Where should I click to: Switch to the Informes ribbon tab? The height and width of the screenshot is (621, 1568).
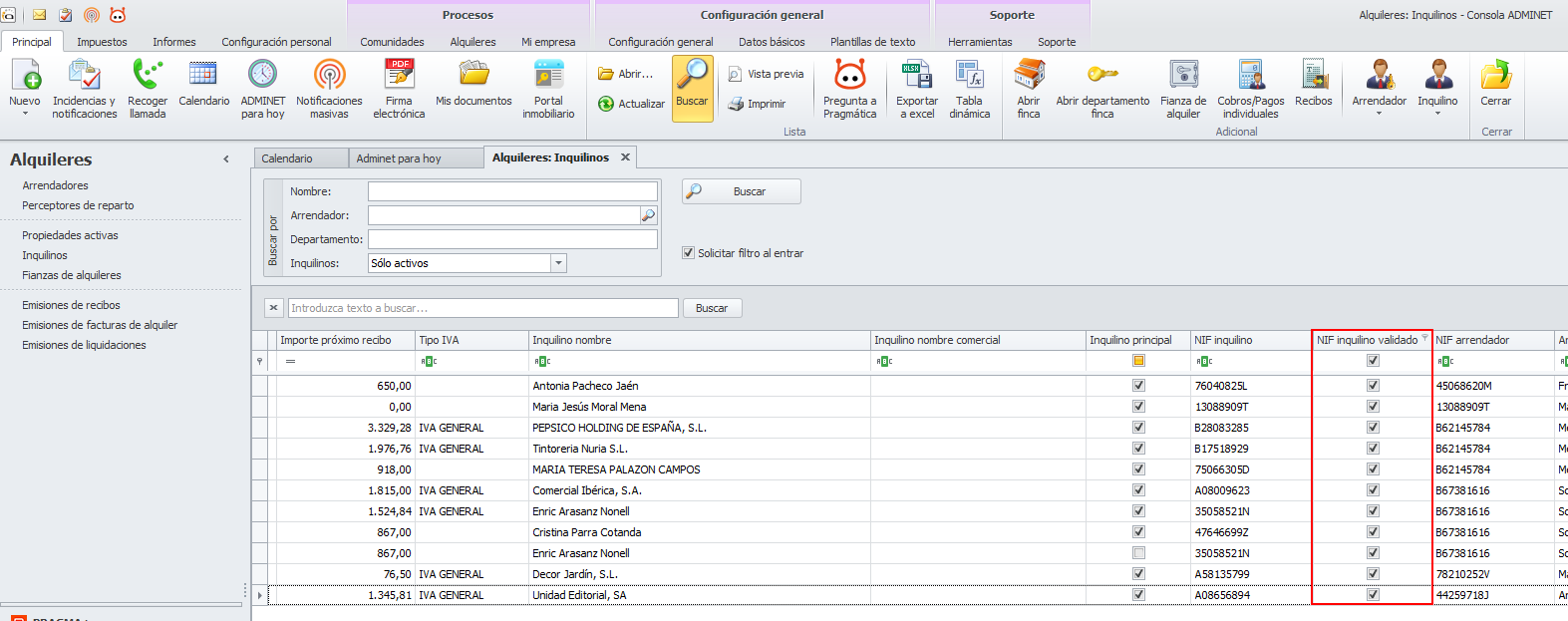(x=174, y=42)
